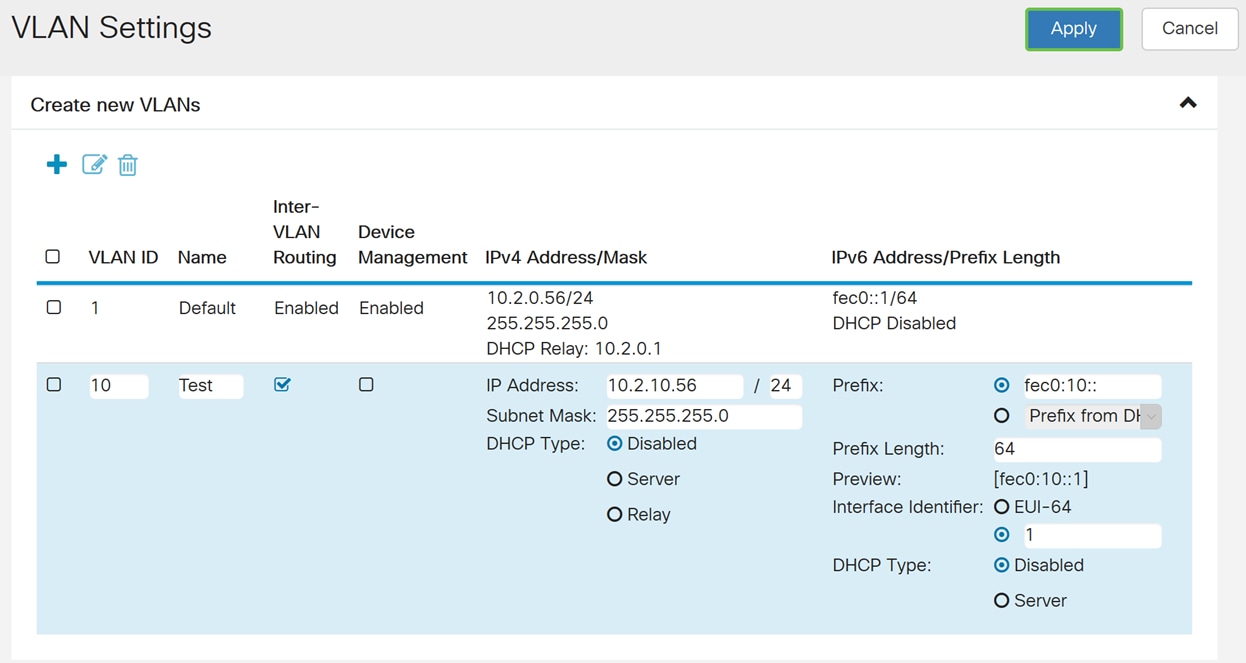Image resolution: width=1246 pixels, height=663 pixels.
Task: Click the plus icon to add a VLAN
Action: [x=56, y=164]
